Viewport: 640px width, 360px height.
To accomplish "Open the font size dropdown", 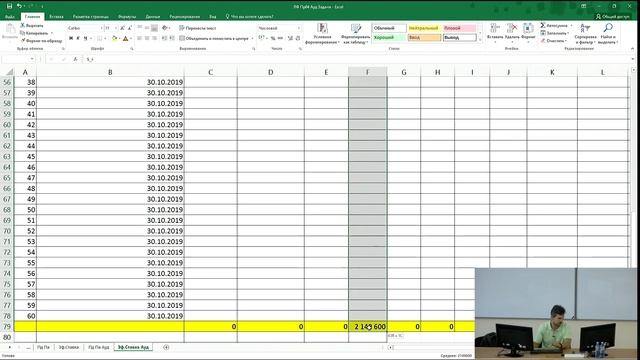I will pyautogui.click(x=116, y=28).
